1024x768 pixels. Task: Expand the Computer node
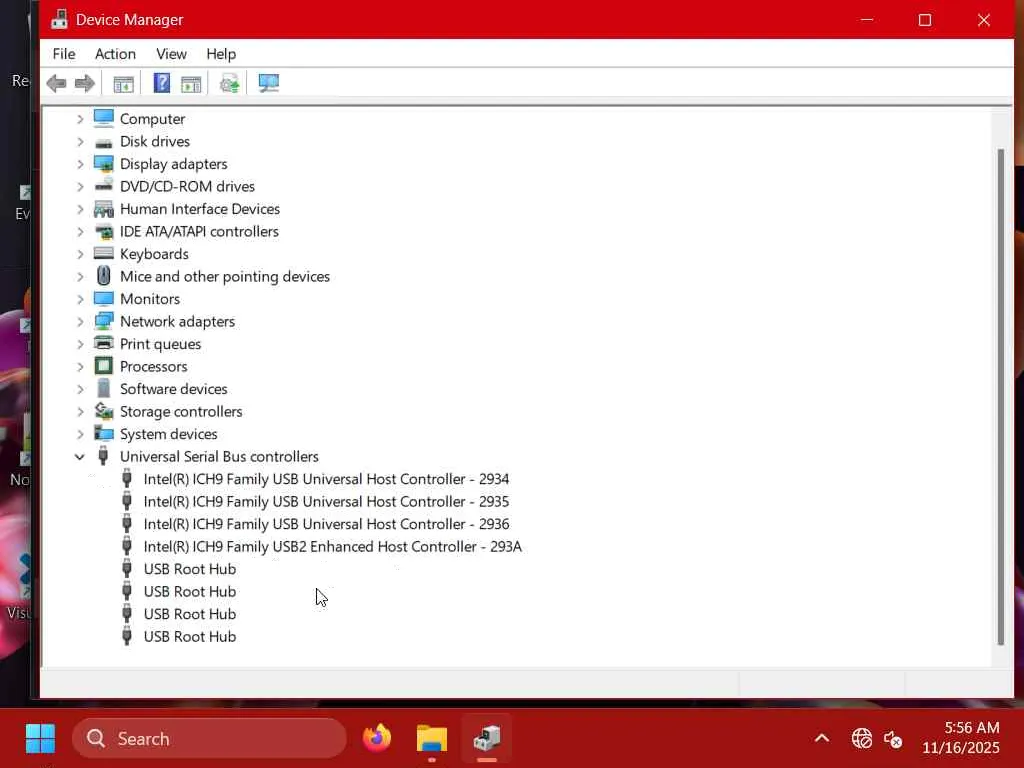(80, 119)
